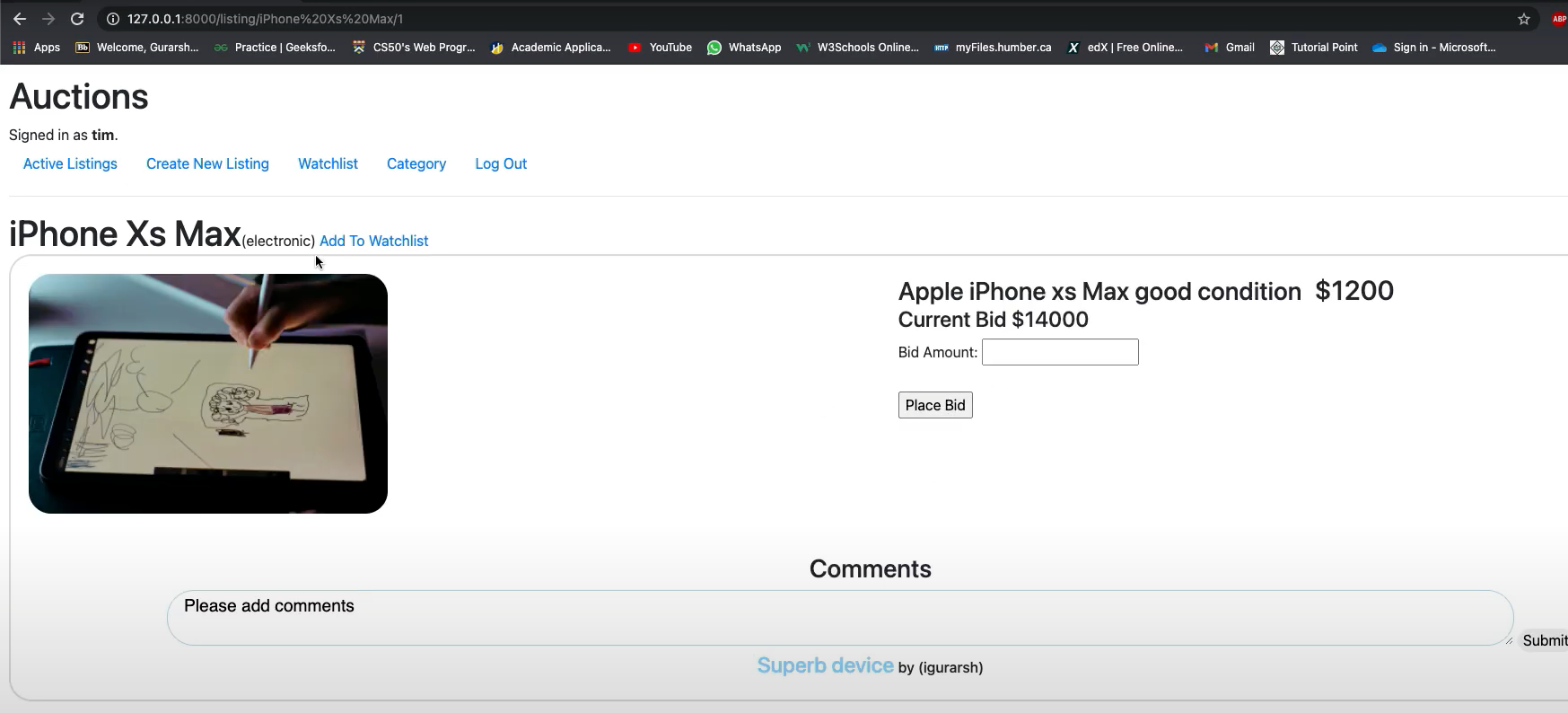Open the W3Schools Online bookmark
This screenshot has height=713, width=1568.
(857, 48)
